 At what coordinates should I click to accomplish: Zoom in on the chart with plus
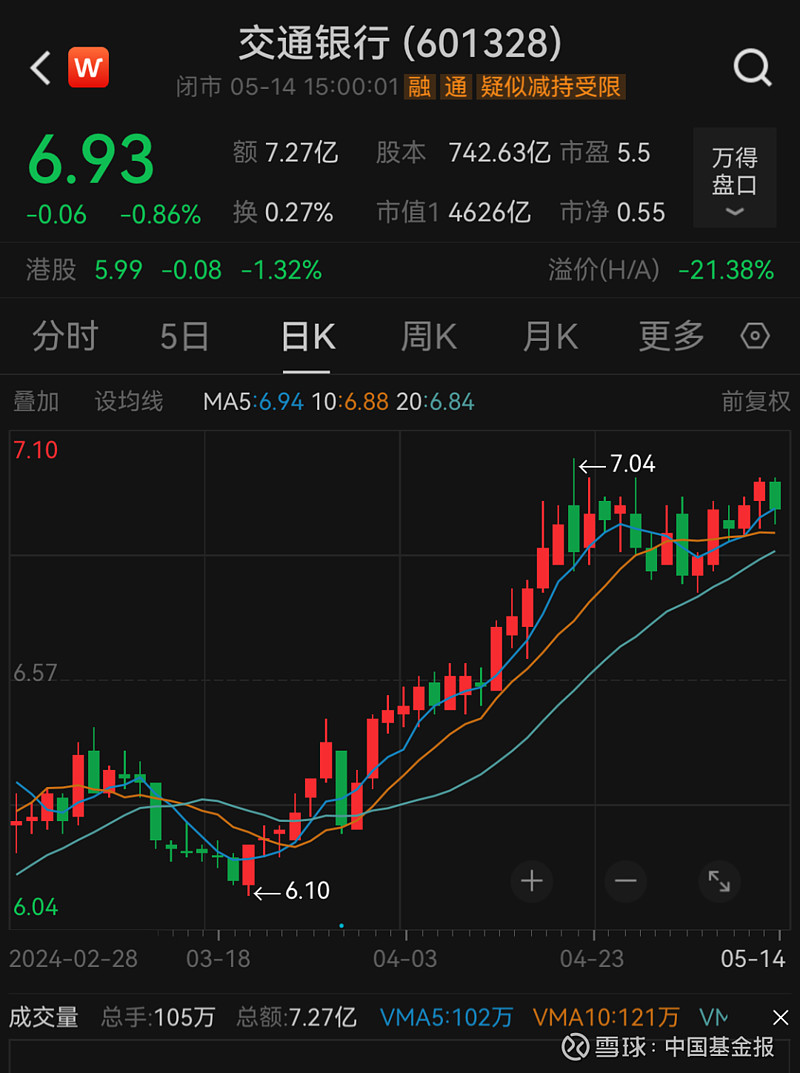531,881
